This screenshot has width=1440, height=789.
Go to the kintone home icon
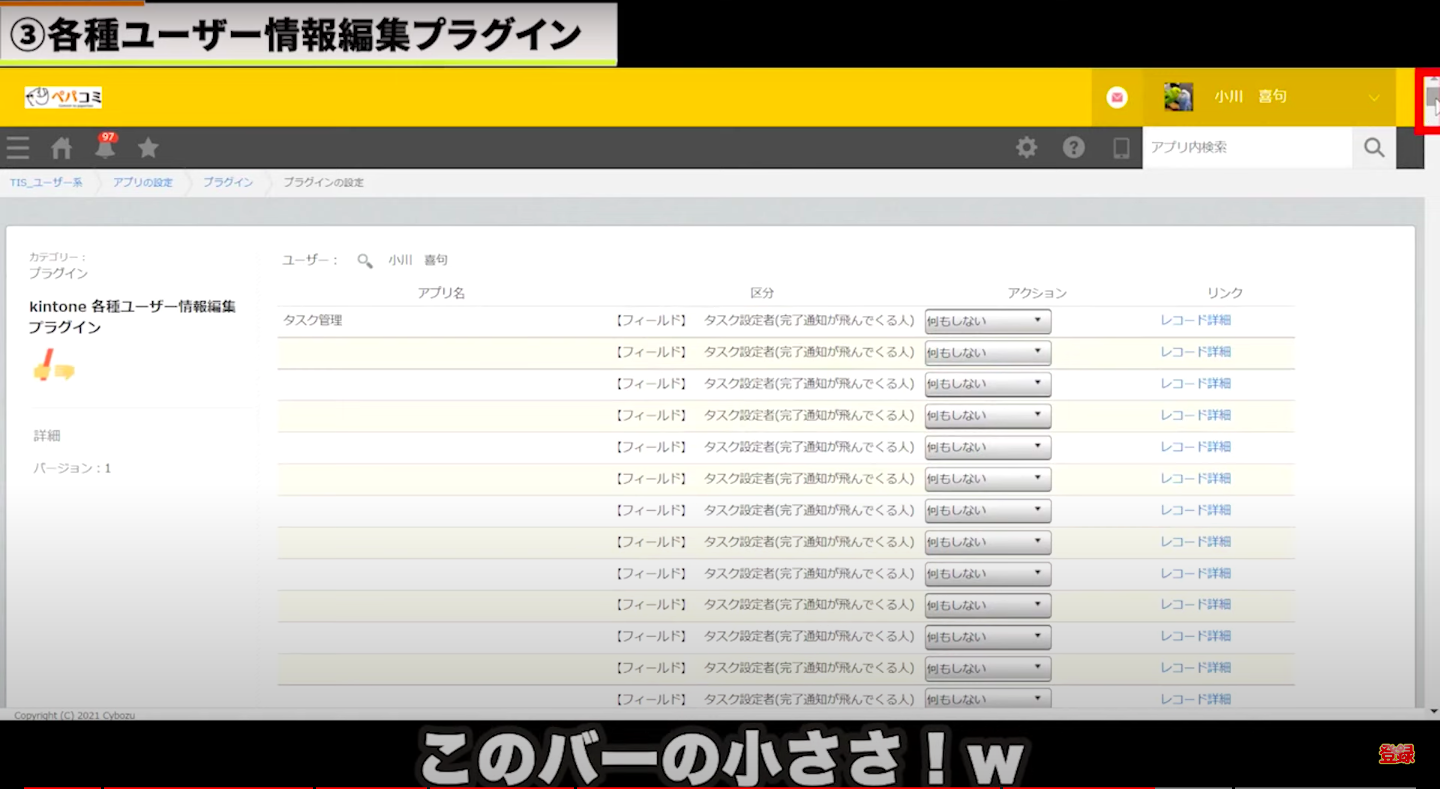62,149
